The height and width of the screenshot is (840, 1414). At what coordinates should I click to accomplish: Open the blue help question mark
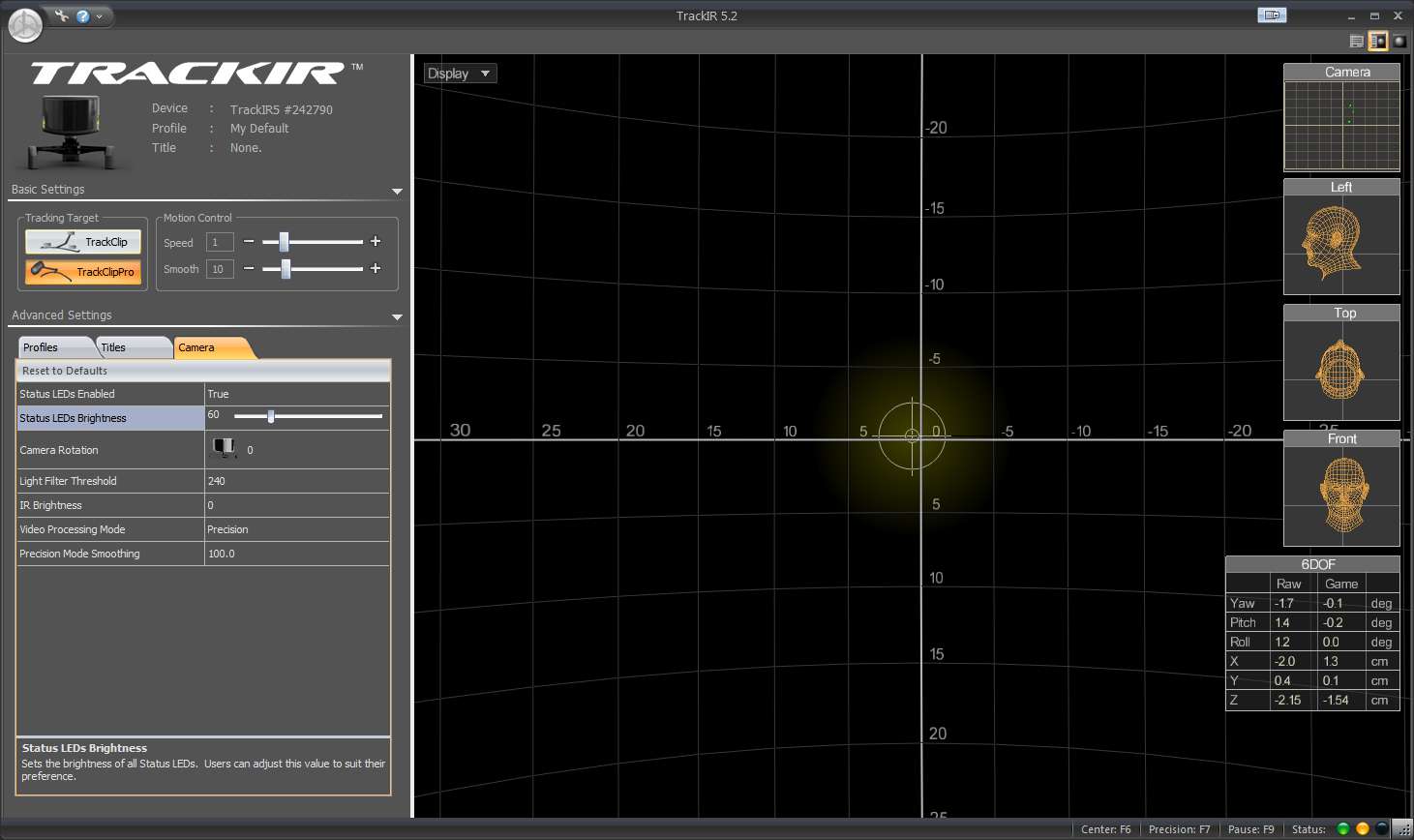(x=83, y=16)
